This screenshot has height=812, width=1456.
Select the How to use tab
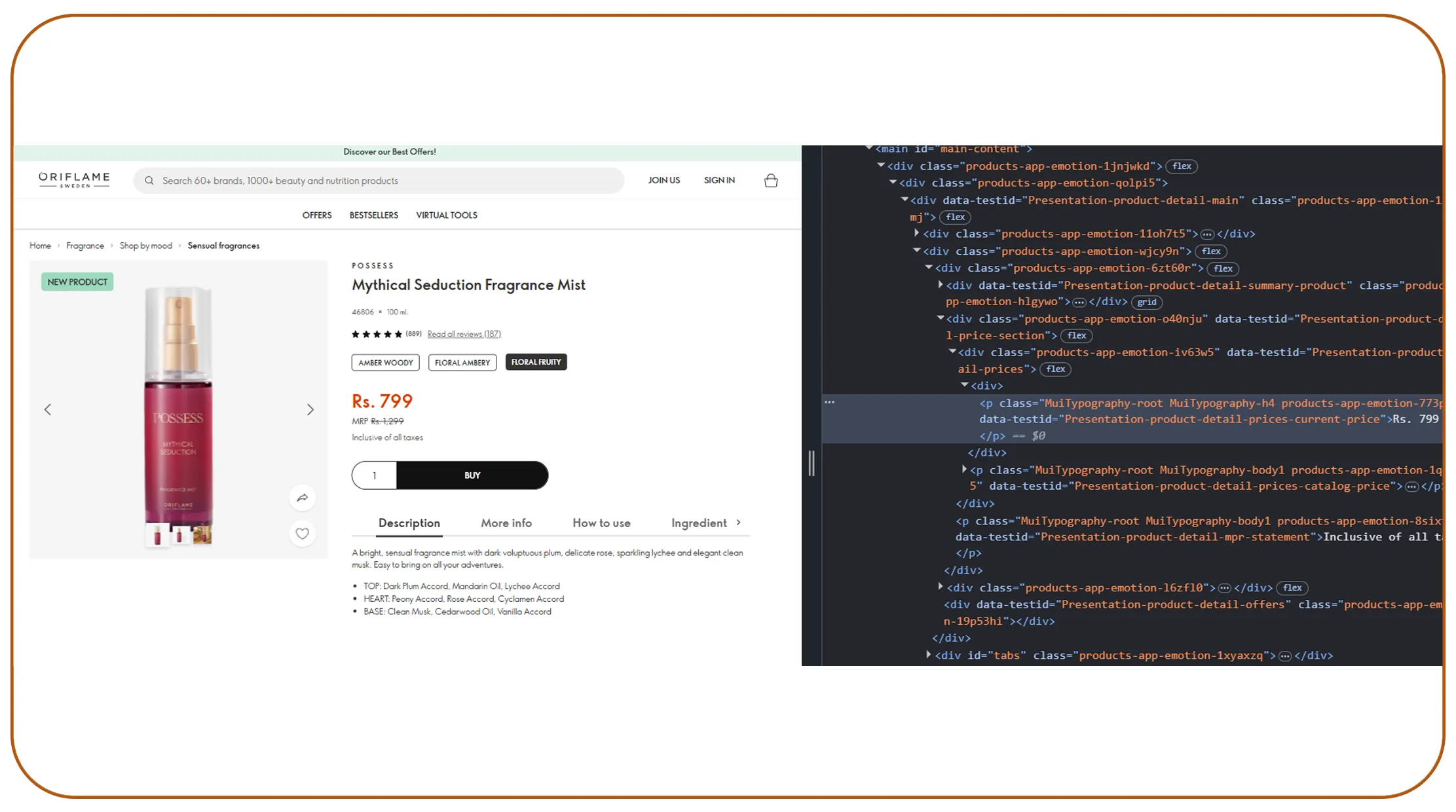(x=601, y=523)
